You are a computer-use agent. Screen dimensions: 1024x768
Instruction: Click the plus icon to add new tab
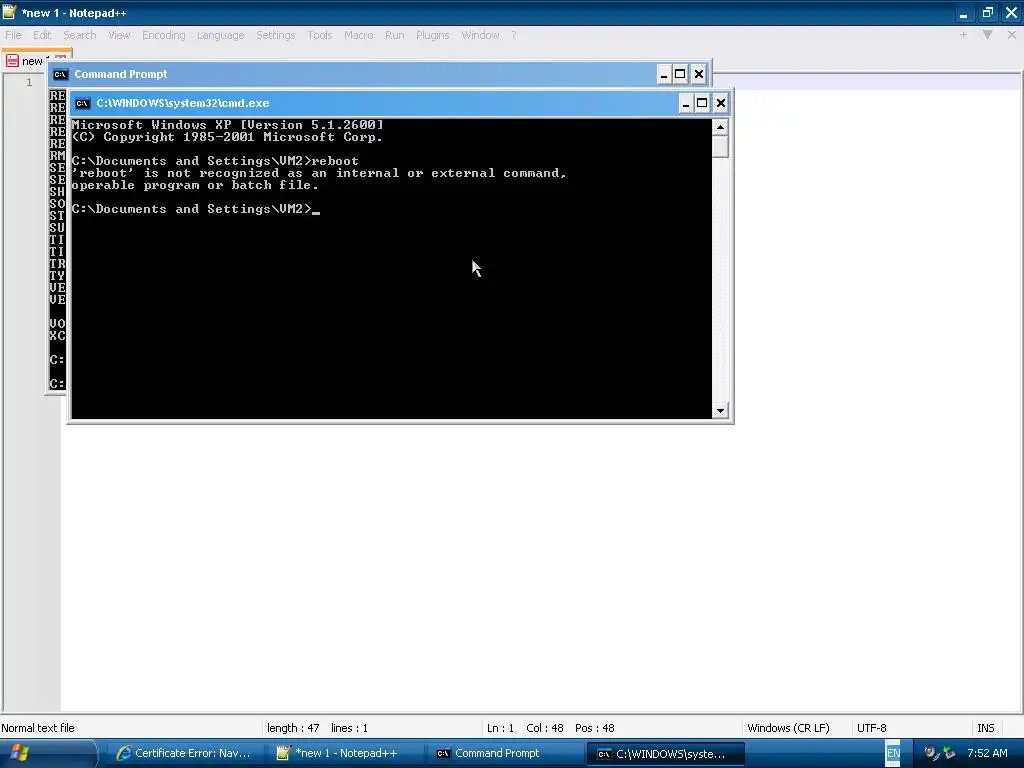(x=963, y=35)
